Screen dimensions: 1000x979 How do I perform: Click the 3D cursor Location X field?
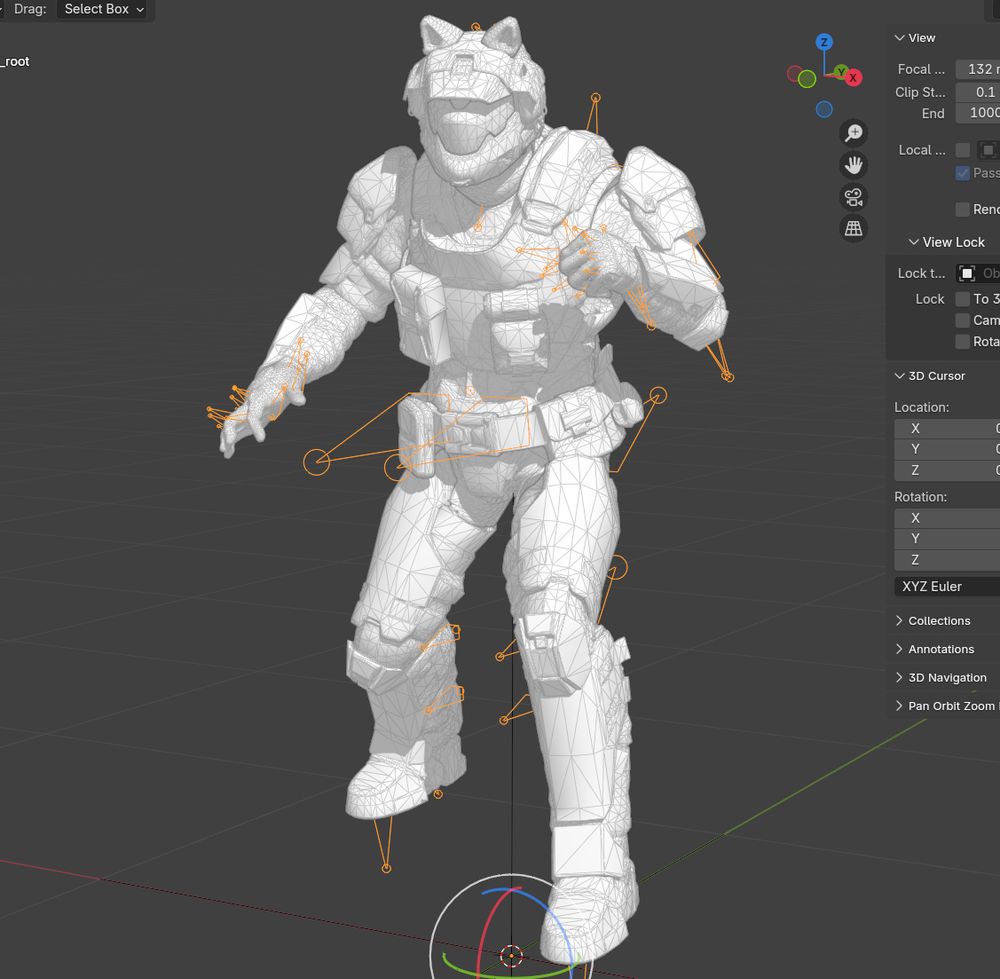(947, 429)
